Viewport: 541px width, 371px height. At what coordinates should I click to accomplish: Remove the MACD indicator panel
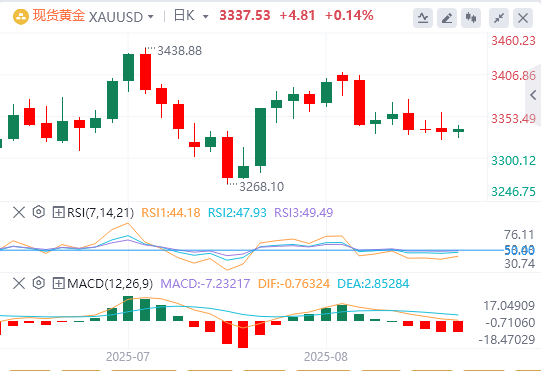[x=19, y=283]
